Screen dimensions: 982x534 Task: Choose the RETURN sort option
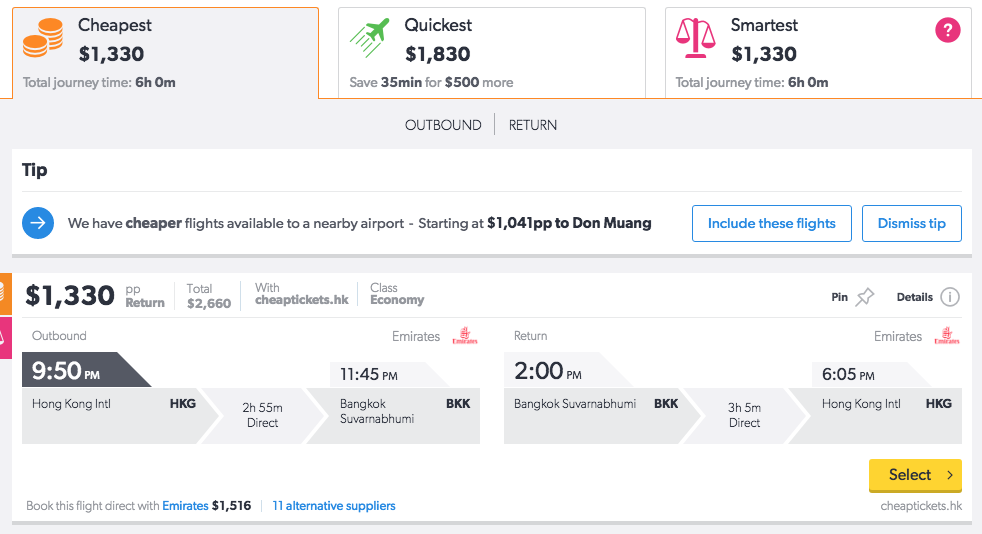[x=532, y=125]
